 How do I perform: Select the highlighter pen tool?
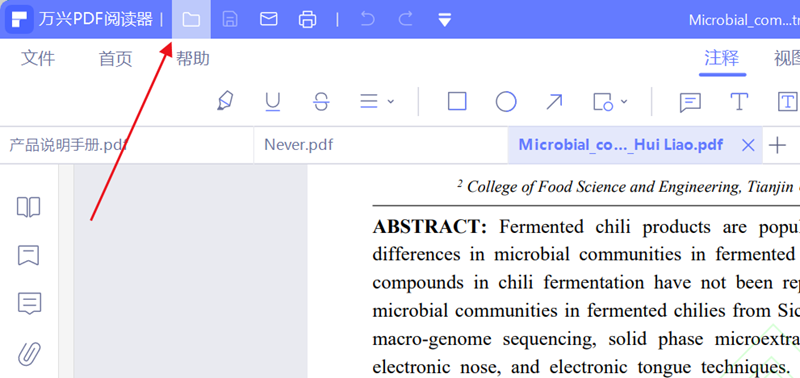225,101
